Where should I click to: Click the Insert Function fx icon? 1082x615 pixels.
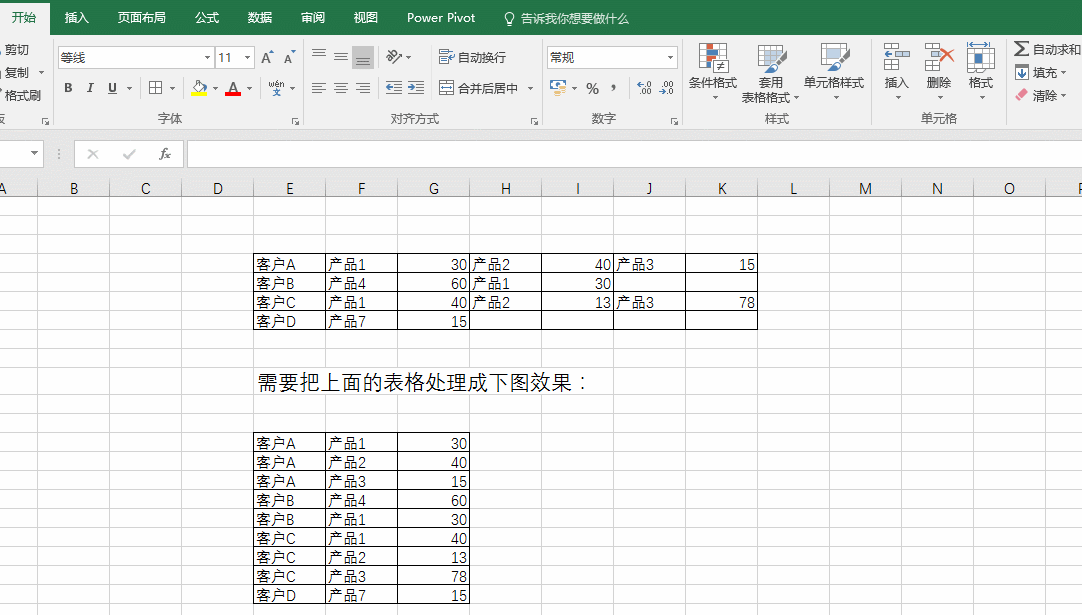165,154
